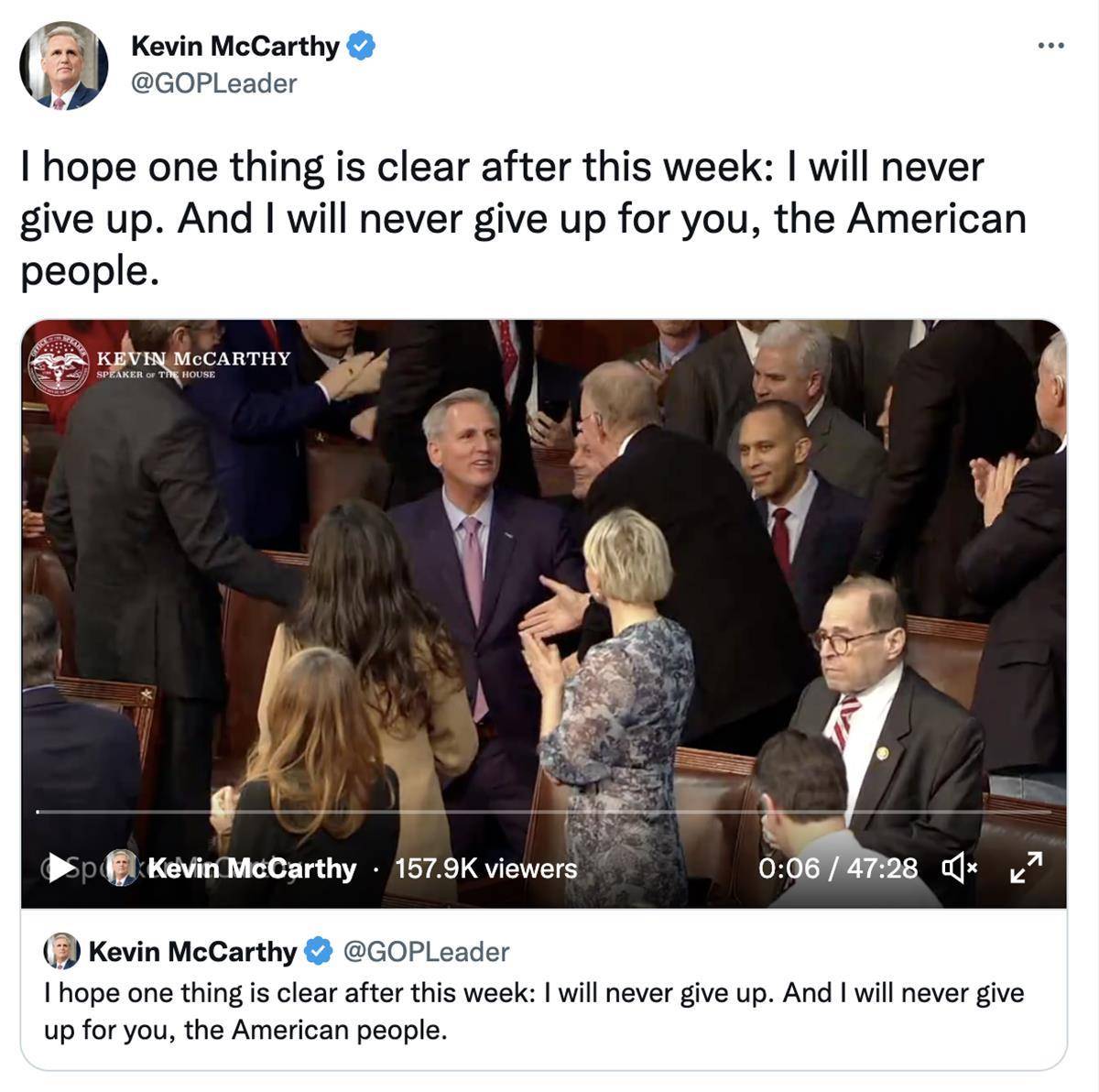Open the Kevin McCarthy name link at top
The width and height of the screenshot is (1099, 1092).
pyautogui.click(x=234, y=46)
